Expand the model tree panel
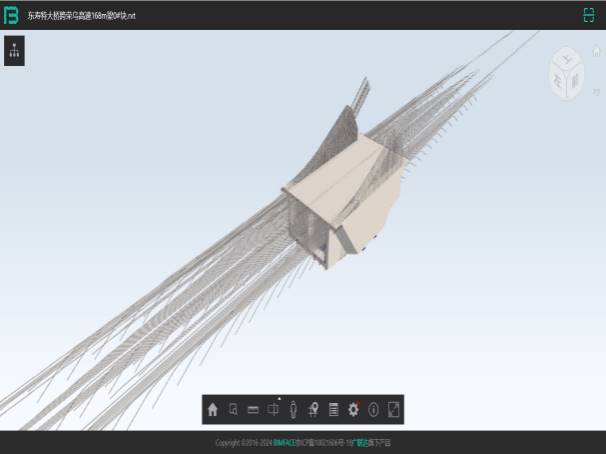The image size is (606, 454). point(14,51)
